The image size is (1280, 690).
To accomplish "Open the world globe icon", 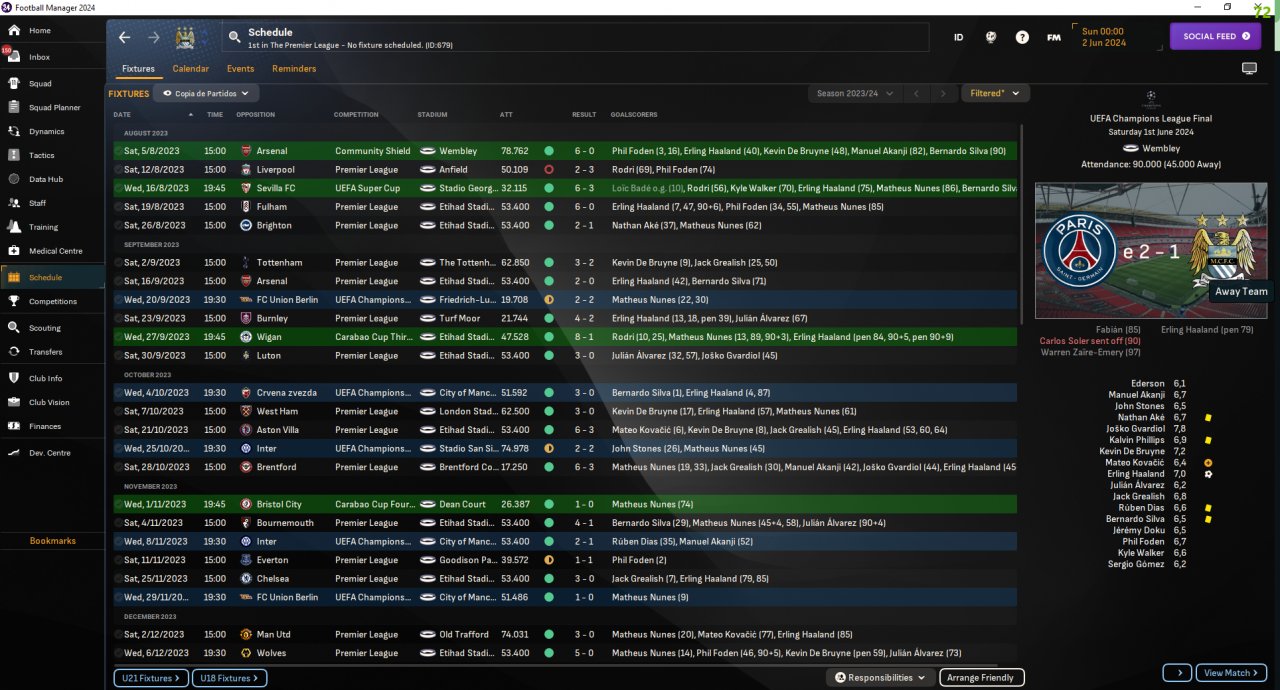I will (991, 37).
